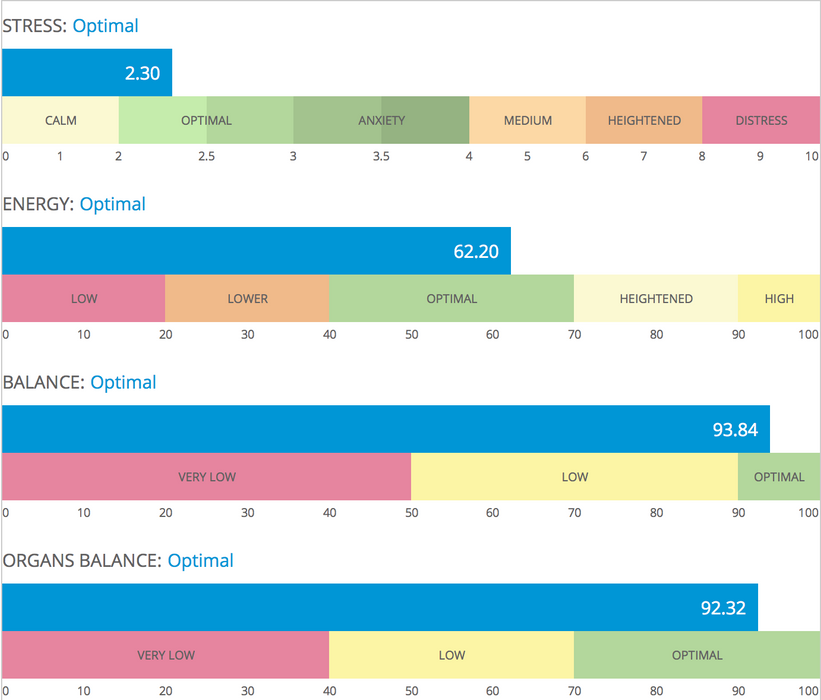Select the HIGH zone on the energy scale
Image resolution: width=821 pixels, height=700 pixels.
pyautogui.click(x=779, y=298)
